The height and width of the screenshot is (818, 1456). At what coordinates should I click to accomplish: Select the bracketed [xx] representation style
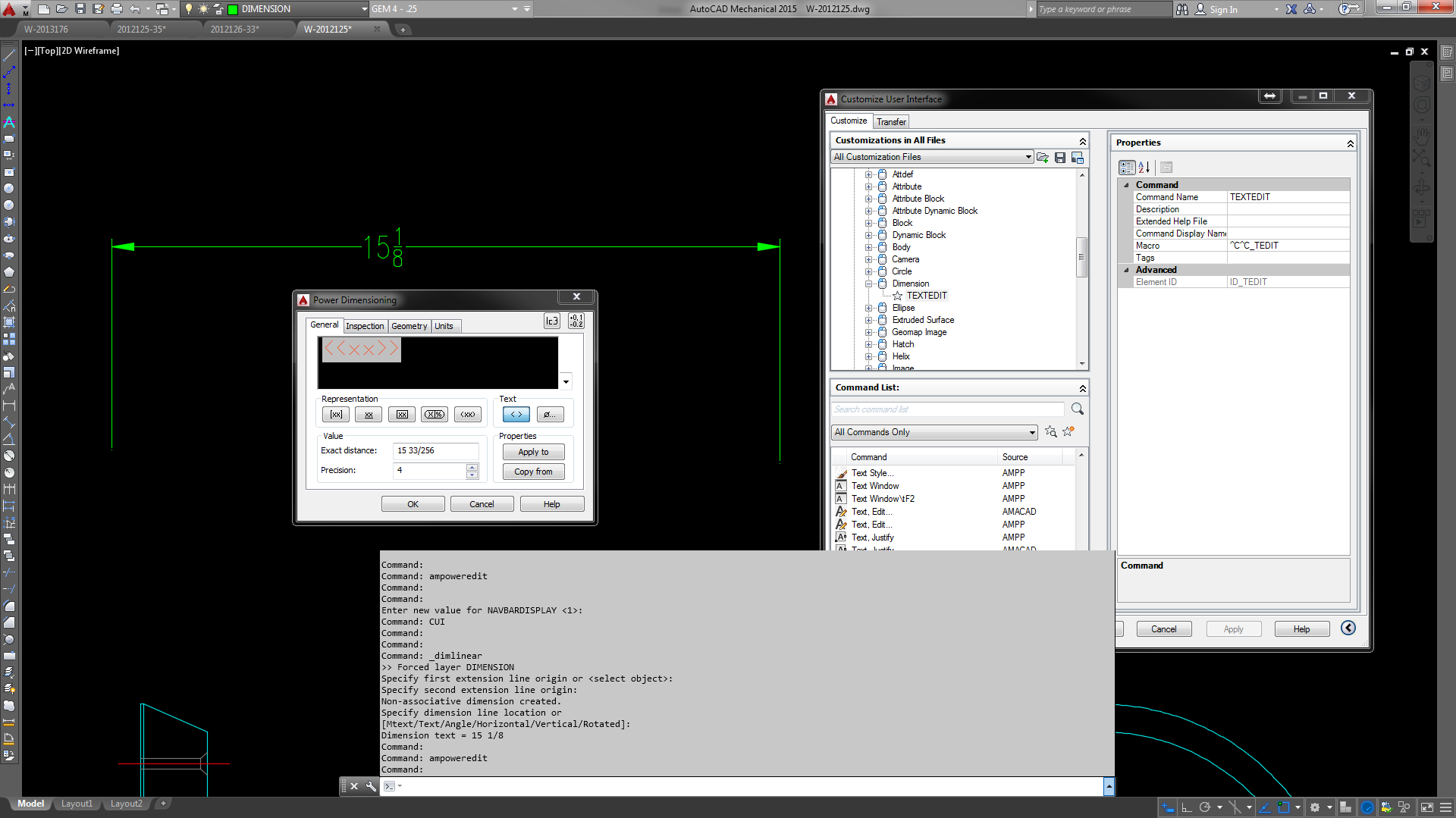pos(335,414)
